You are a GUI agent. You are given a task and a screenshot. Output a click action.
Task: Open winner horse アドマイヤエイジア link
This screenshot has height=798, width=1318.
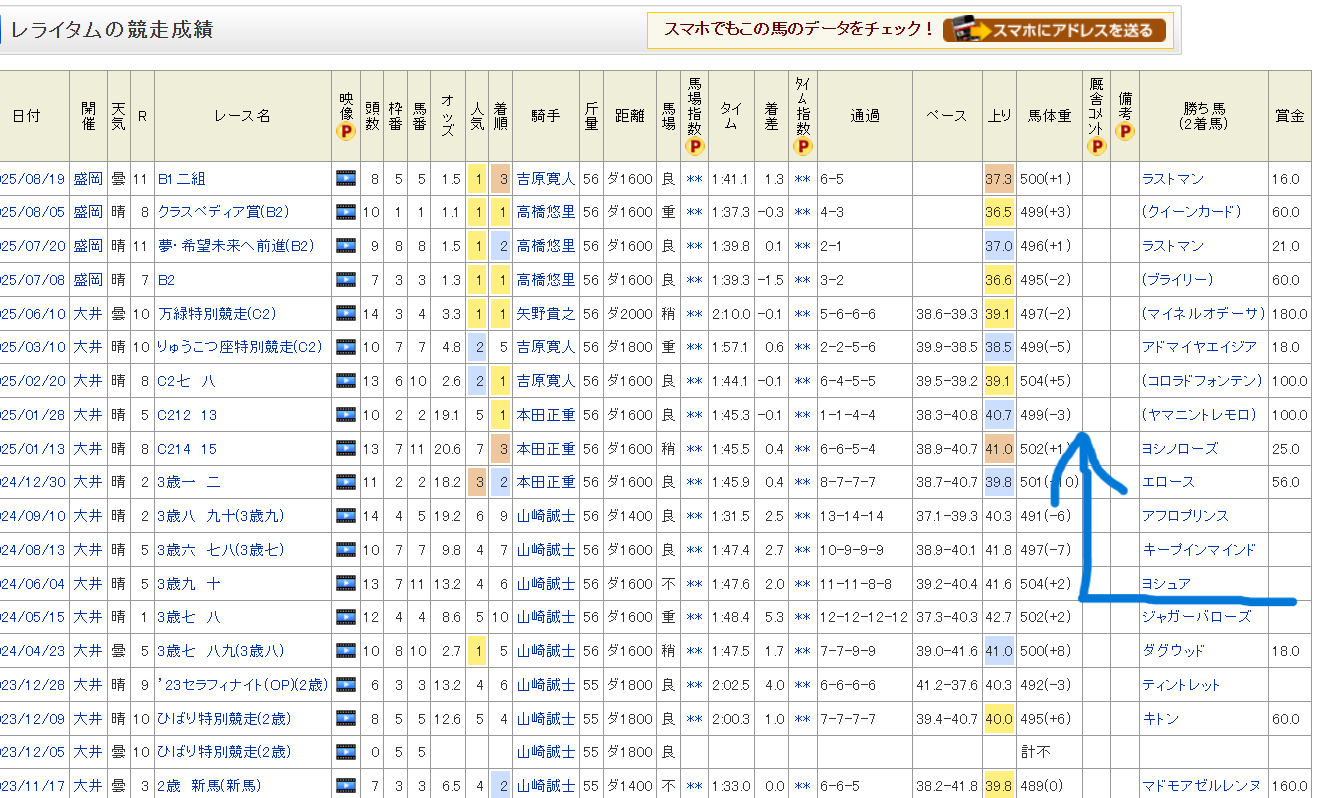click(x=1199, y=347)
